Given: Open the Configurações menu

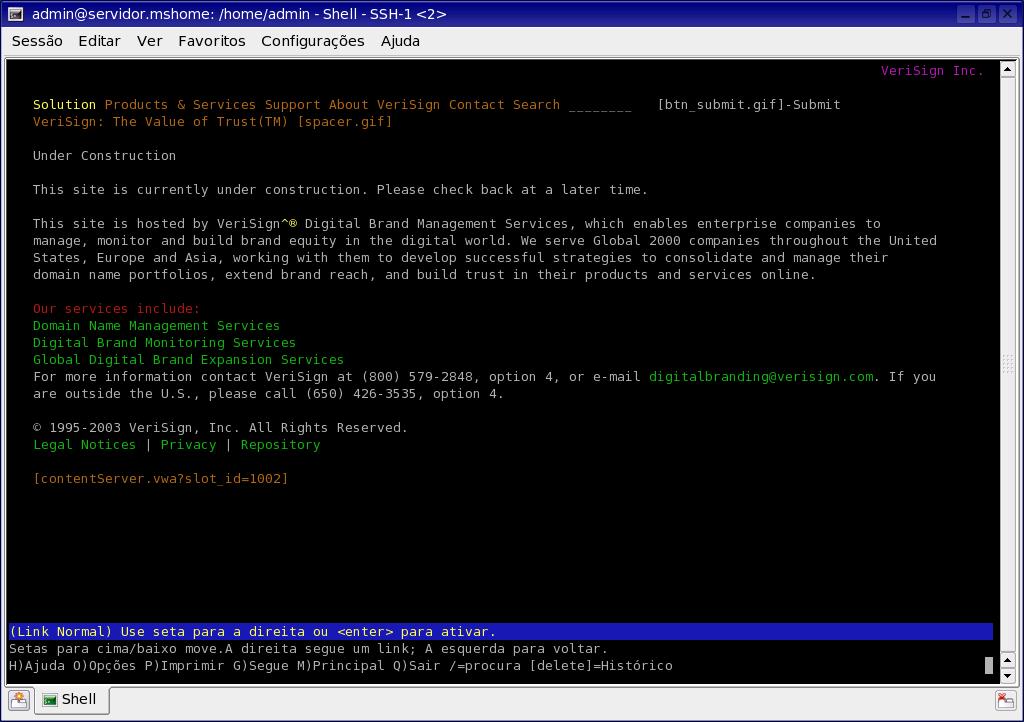Looking at the screenshot, I should pos(313,41).
